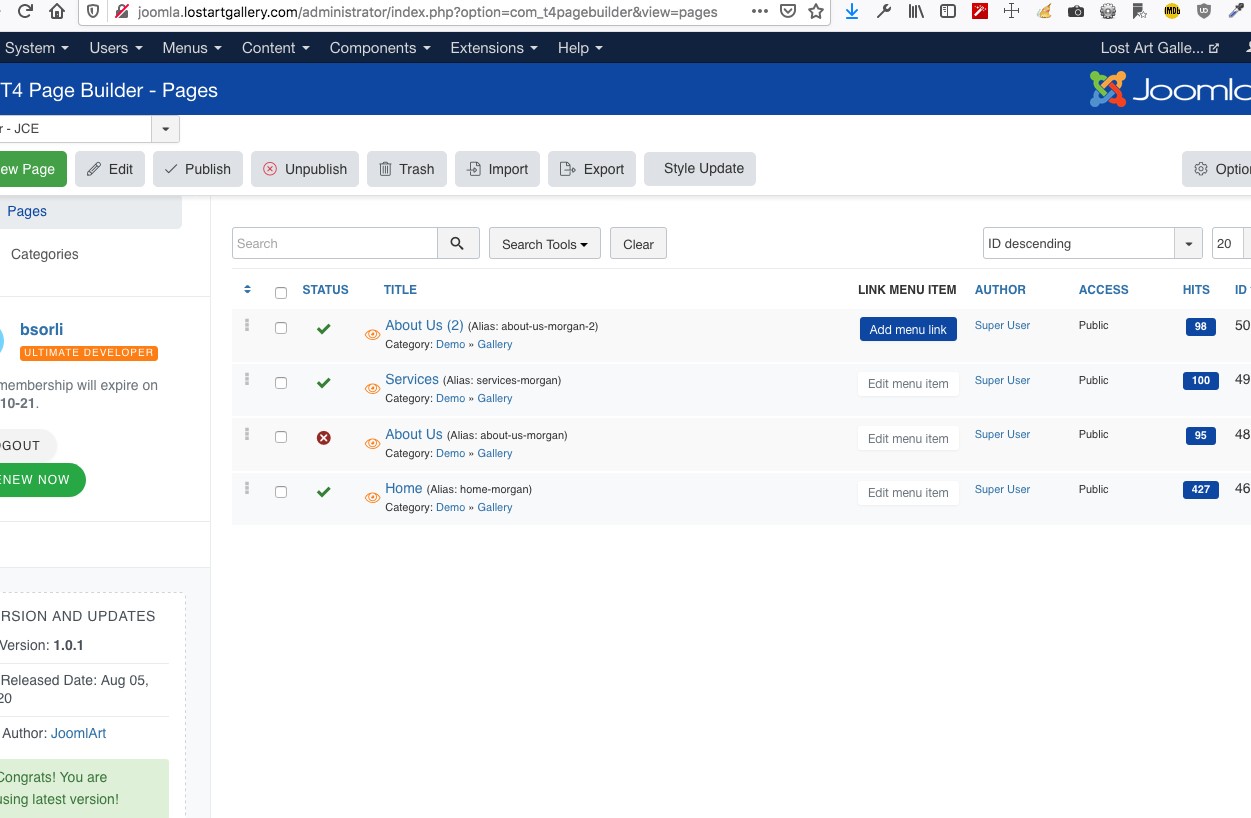
Task: Open the JCE editor dropdown arrow
Action: pos(165,129)
